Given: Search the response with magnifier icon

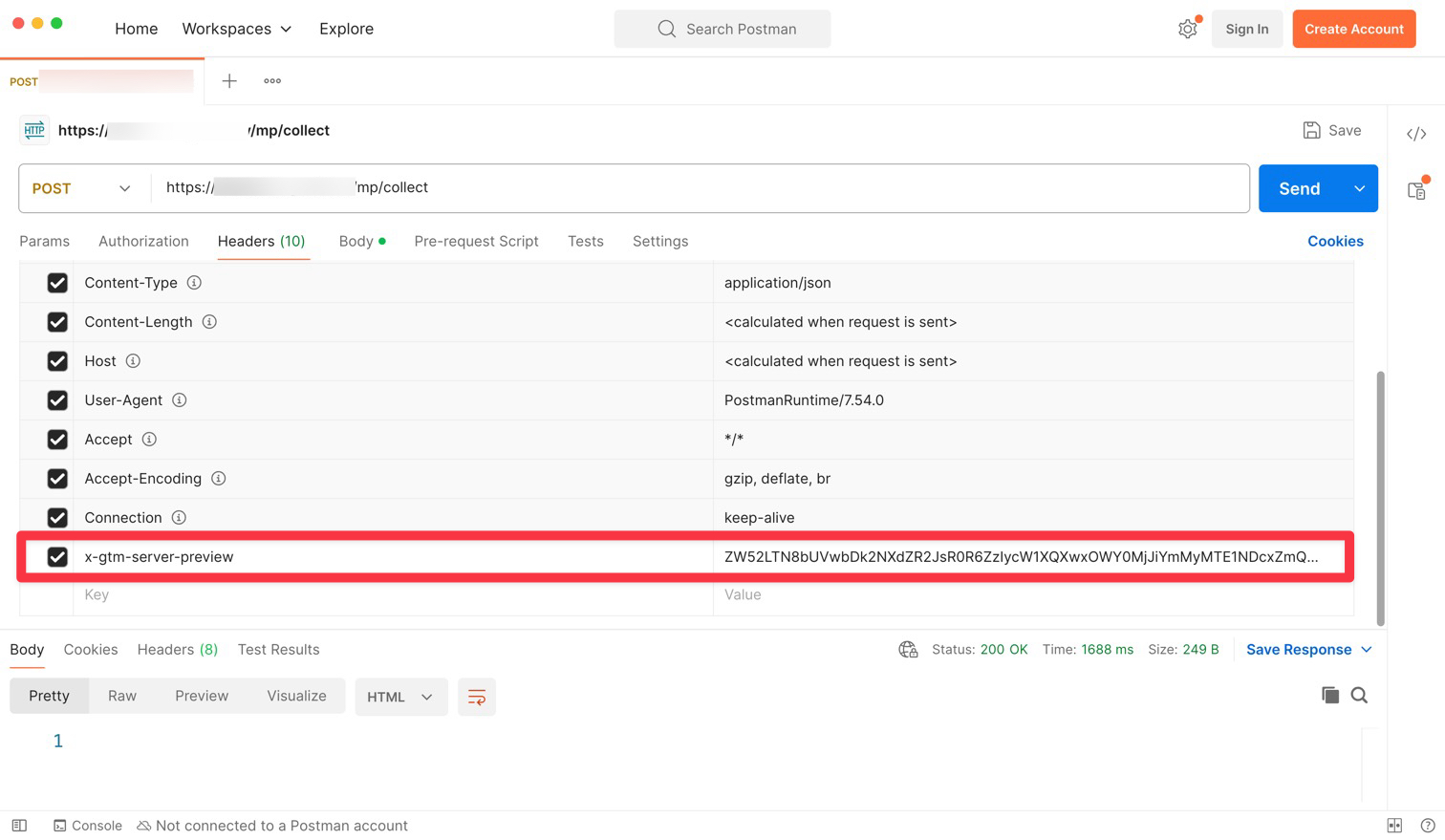Looking at the screenshot, I should [x=1359, y=695].
